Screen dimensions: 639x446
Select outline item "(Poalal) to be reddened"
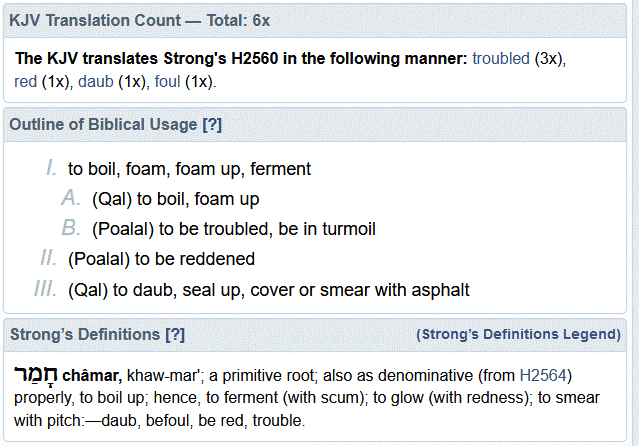161,260
